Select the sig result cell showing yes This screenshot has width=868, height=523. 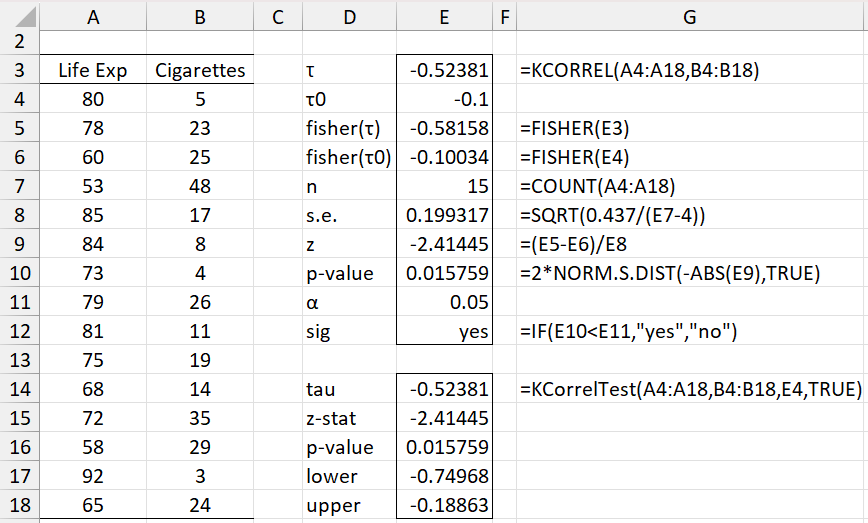click(444, 332)
